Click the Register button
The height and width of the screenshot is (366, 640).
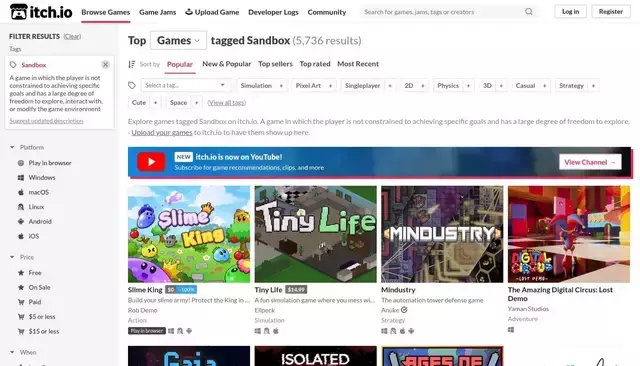click(x=611, y=11)
